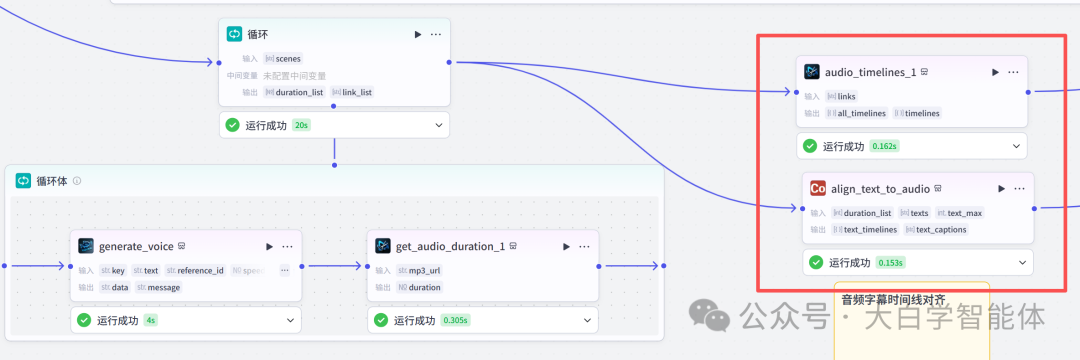The image size is (1080, 360).
Task: Click timelines output tag in audio_timelines_1
Action: [x=918, y=113]
